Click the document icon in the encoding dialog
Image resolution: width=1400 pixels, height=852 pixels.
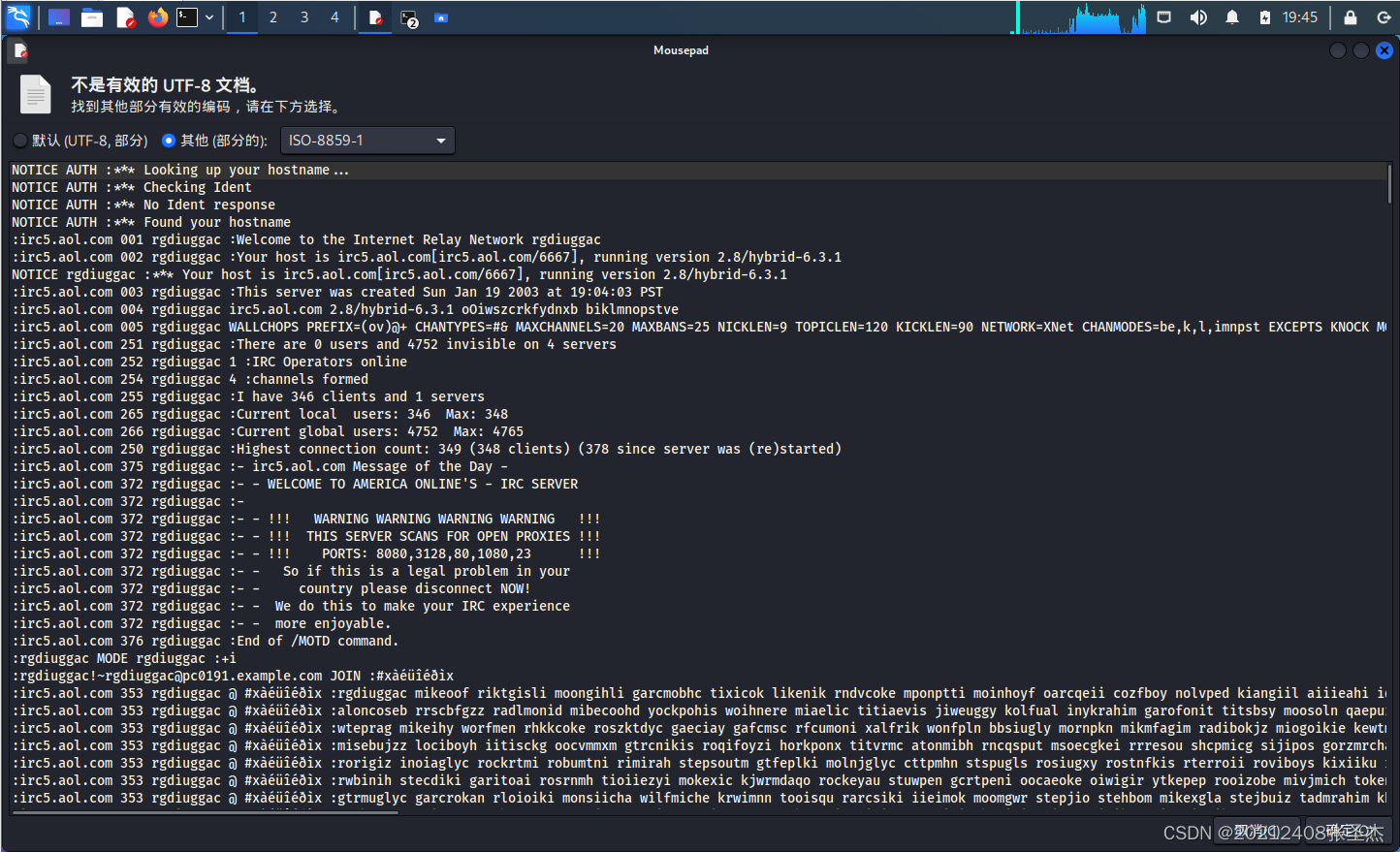pos(36,94)
